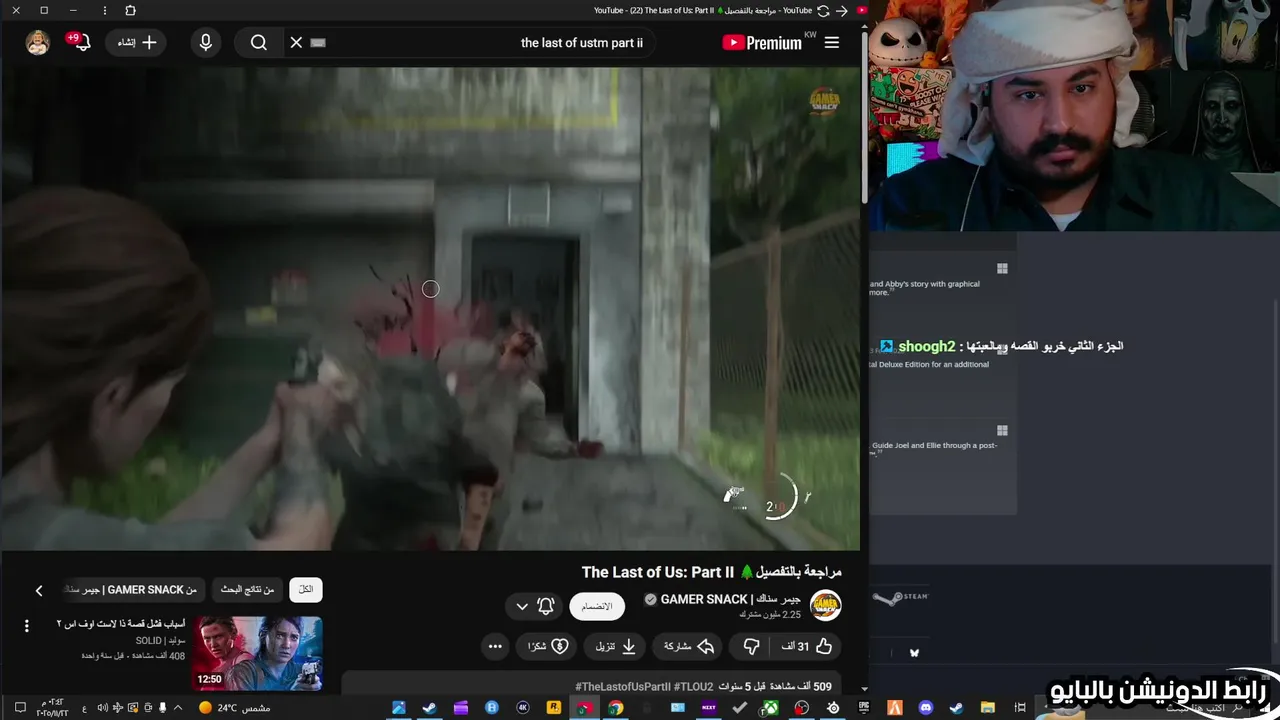
Task: Select the 'من GAMER SNACK' chip
Action: pyautogui.click(x=132, y=590)
